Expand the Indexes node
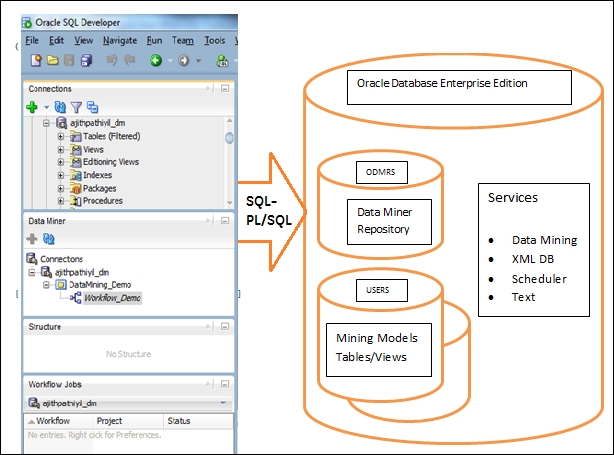This screenshot has height=455, width=614. point(61,175)
